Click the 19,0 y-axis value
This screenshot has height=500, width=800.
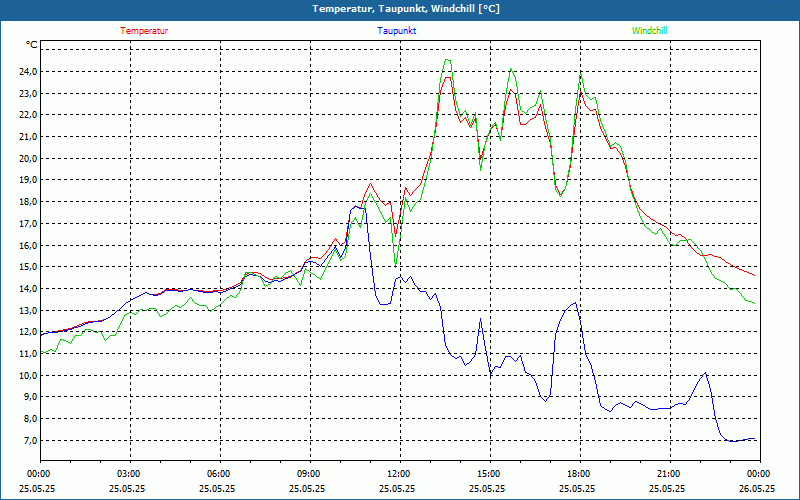[29, 180]
